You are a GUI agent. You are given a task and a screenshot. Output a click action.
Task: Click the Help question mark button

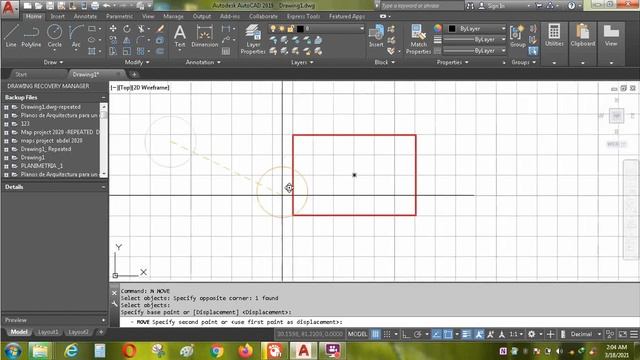pyautogui.click(x=571, y=6)
